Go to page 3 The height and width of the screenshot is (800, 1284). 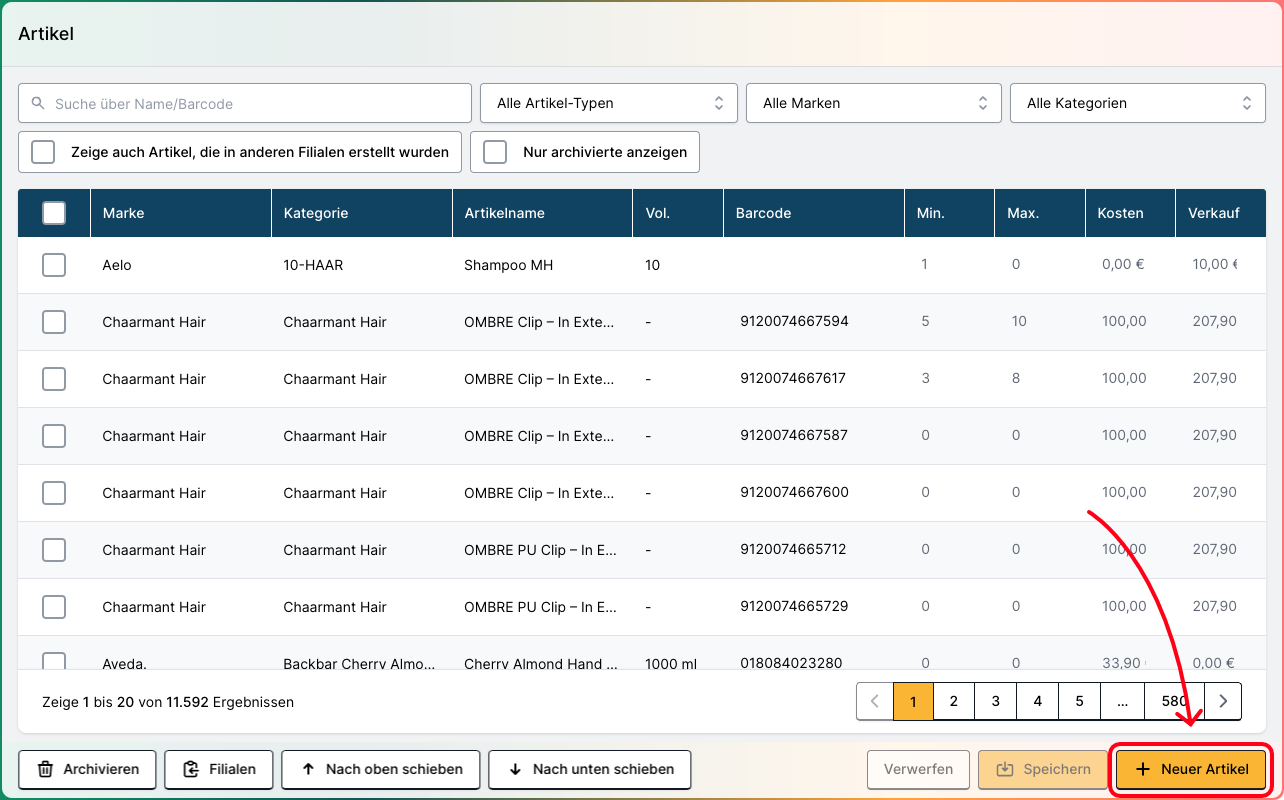coord(996,701)
